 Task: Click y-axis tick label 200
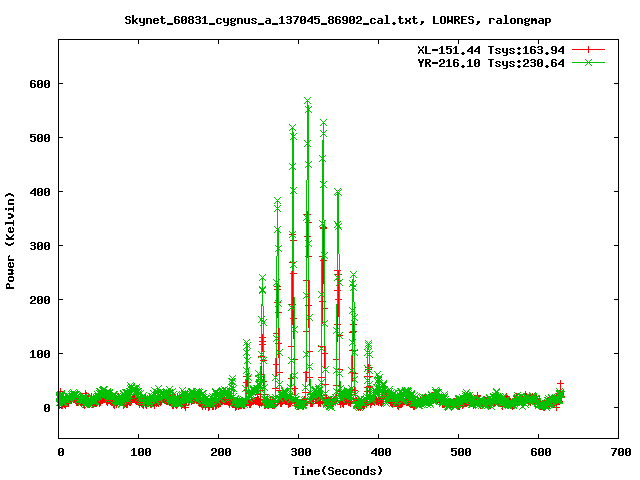coord(40,300)
